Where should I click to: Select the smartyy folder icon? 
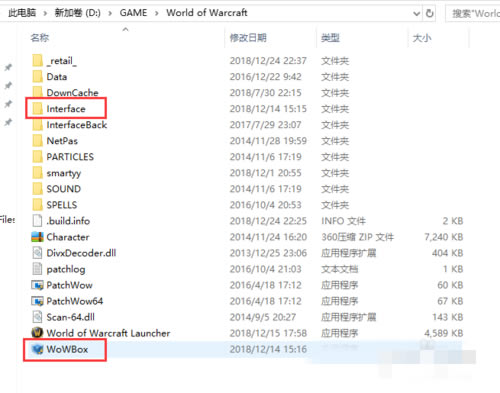(x=38, y=173)
